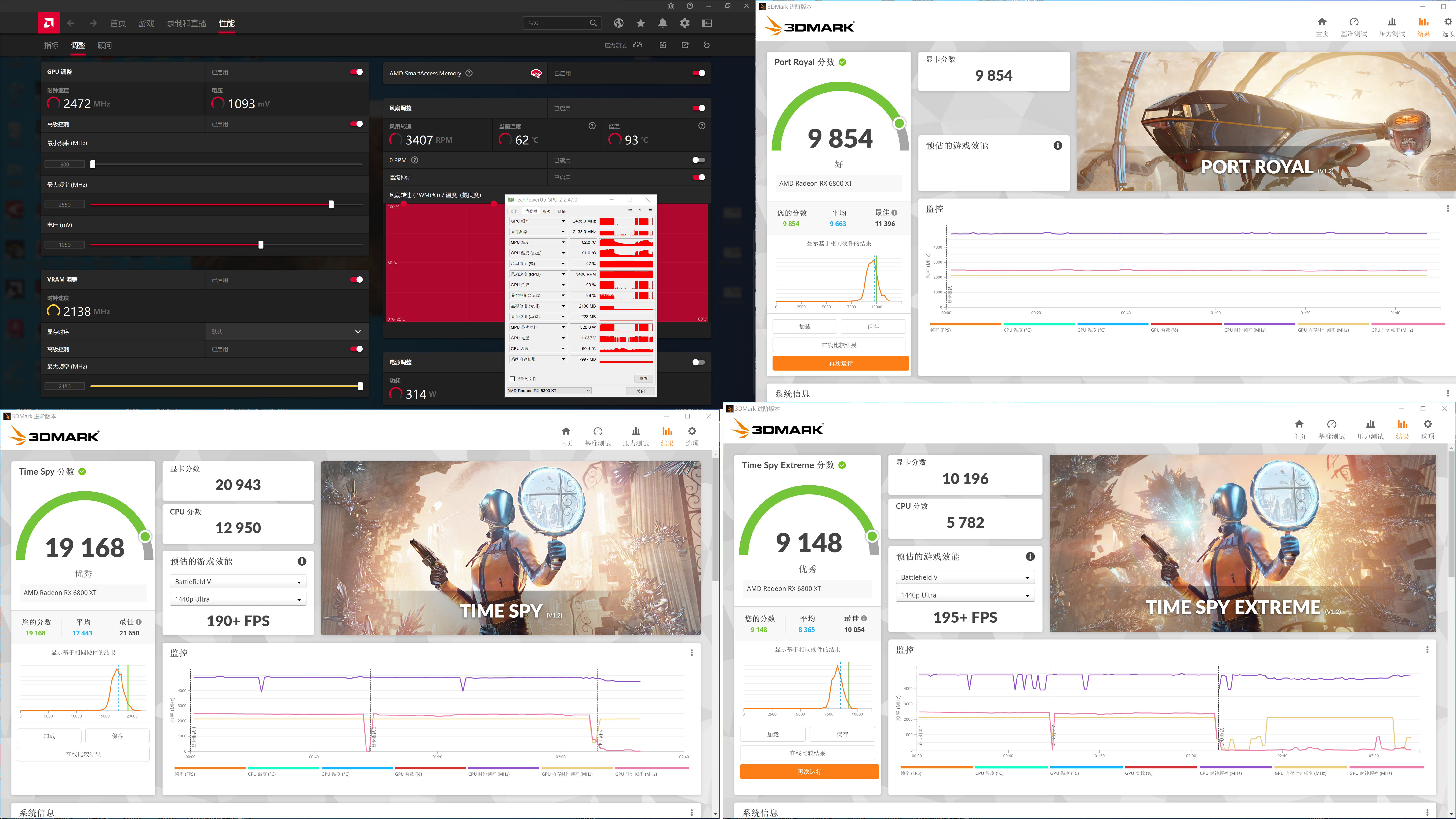Click the help icon beside AMD SmartAccess Memory
The height and width of the screenshot is (819, 1456).
tap(469, 73)
